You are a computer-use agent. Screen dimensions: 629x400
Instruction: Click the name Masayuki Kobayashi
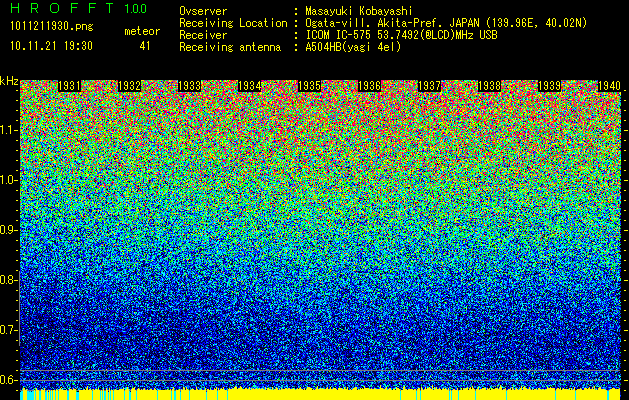click(x=359, y=11)
